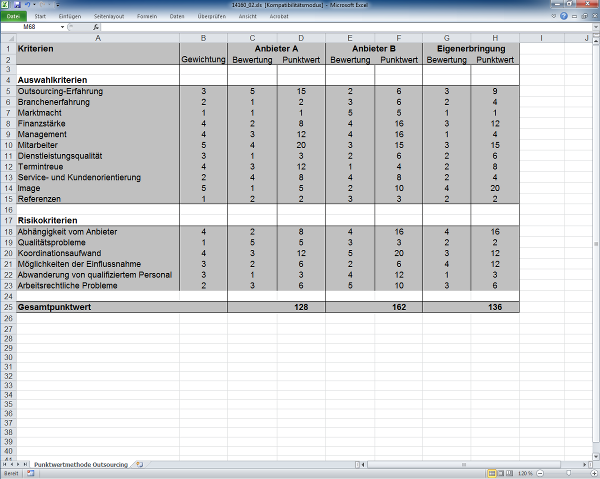Click the insert new worksheet icon
The height and width of the screenshot is (479, 600).
coord(139,465)
